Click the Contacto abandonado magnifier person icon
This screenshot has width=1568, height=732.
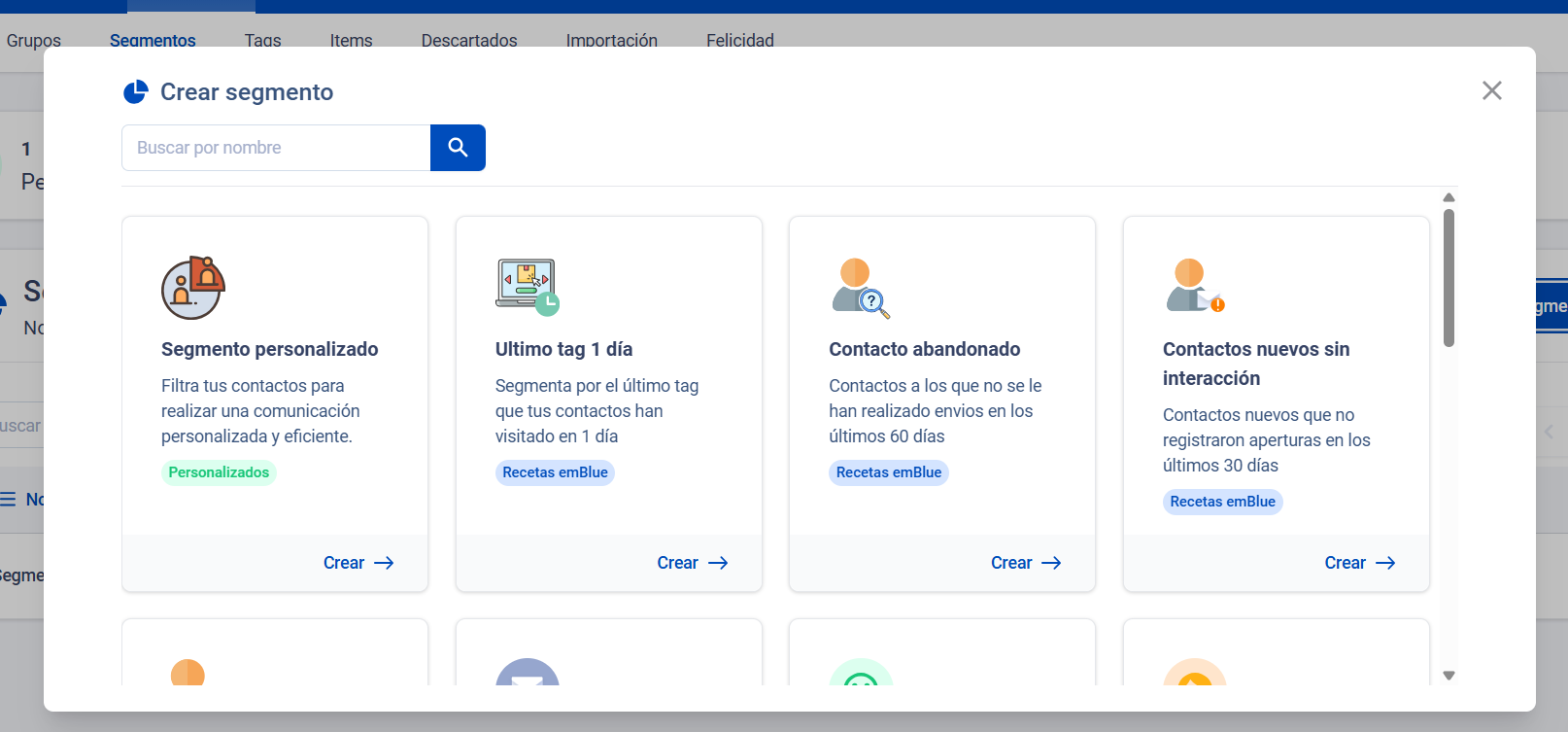pos(860,289)
